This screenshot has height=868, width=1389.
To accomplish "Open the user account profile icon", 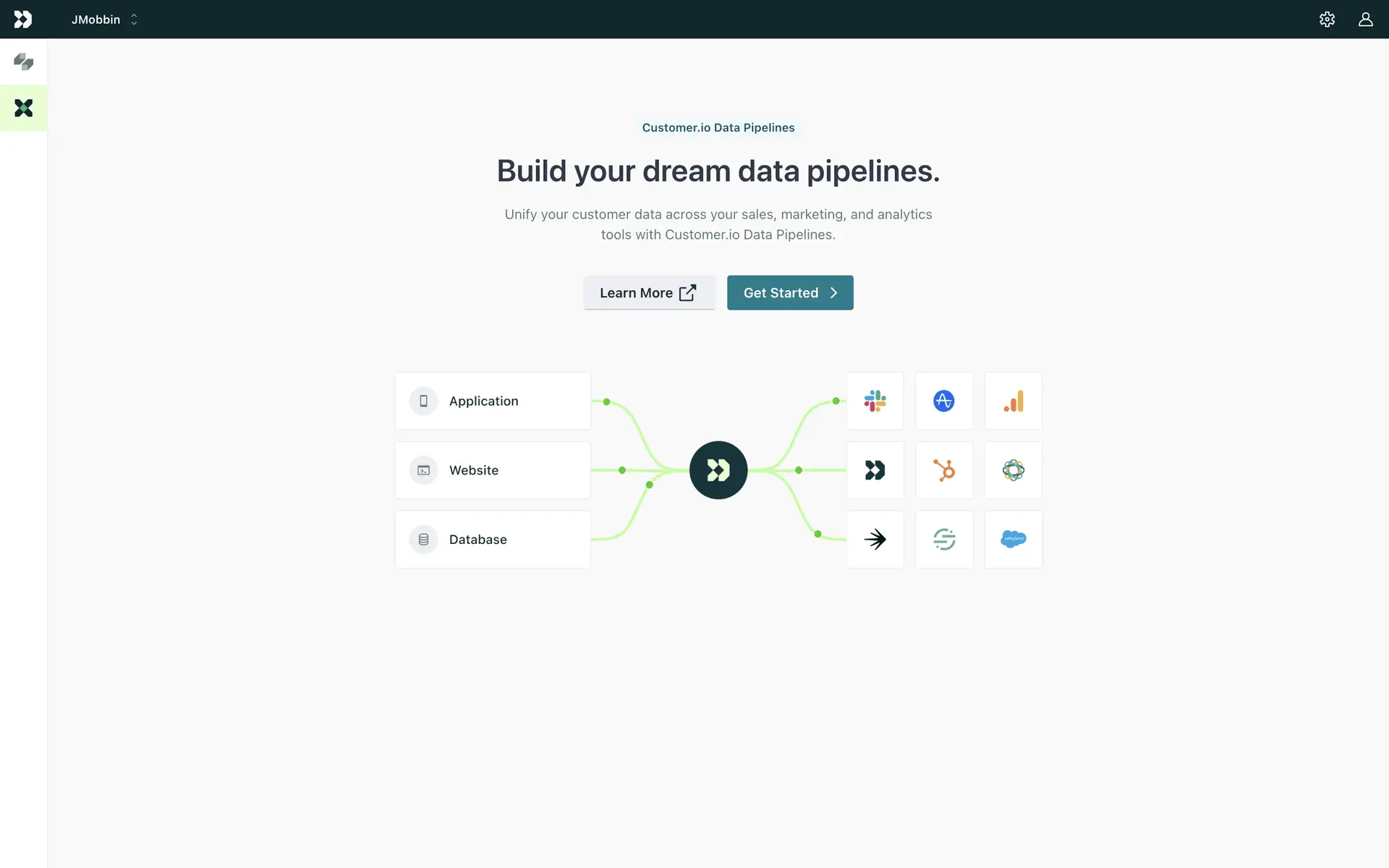I will coord(1365,20).
